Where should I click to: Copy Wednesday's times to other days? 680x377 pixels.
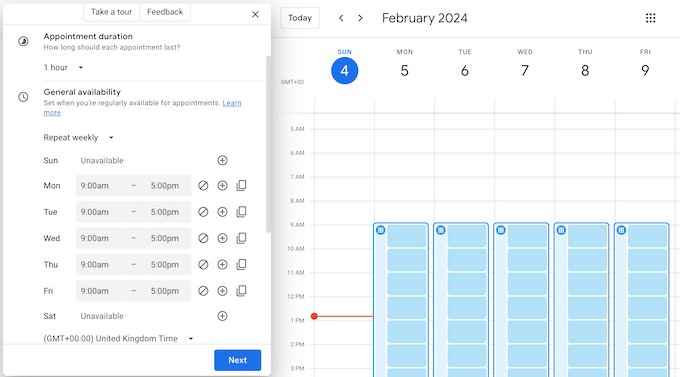[x=241, y=238]
